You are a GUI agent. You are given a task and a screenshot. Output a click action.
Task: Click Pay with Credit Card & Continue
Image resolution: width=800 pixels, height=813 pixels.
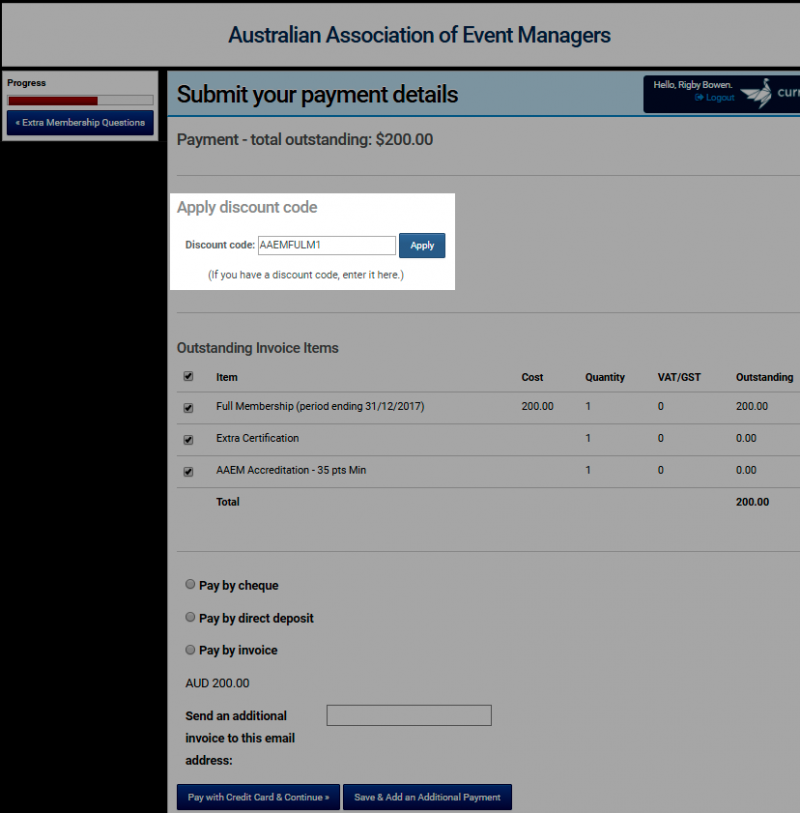[x=258, y=797]
